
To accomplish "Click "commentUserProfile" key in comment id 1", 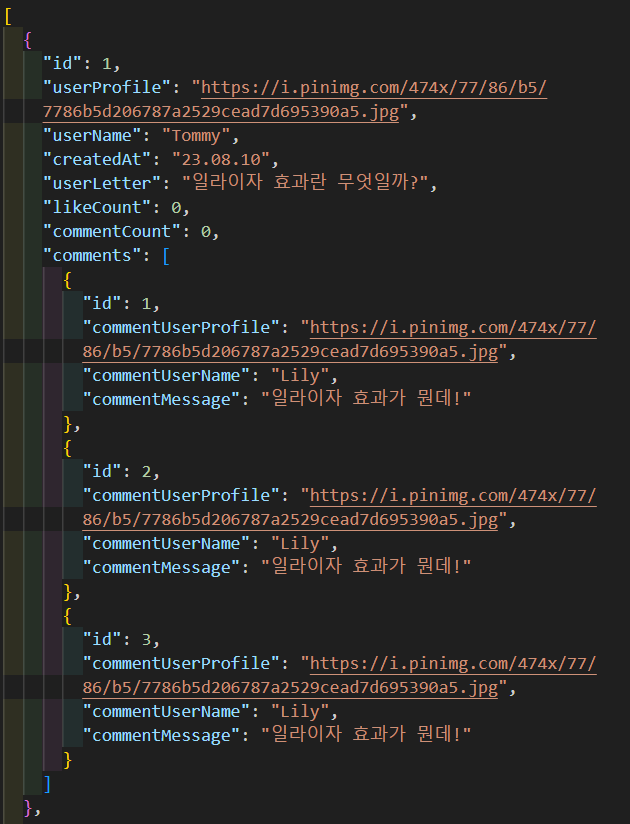I will 181,327.
